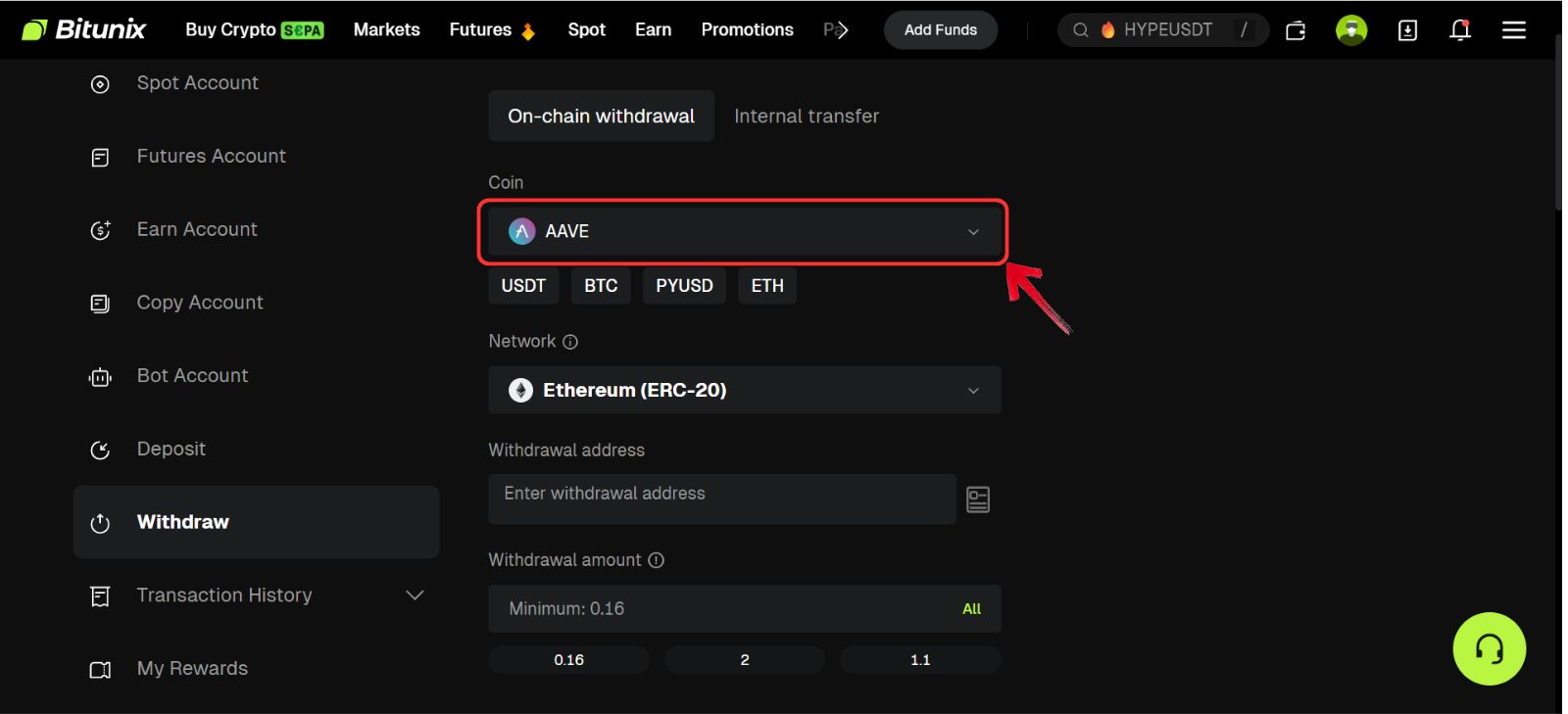This screenshot has height=714, width=1568.
Task: Expand the AAVE coin dropdown
Action: (x=743, y=232)
